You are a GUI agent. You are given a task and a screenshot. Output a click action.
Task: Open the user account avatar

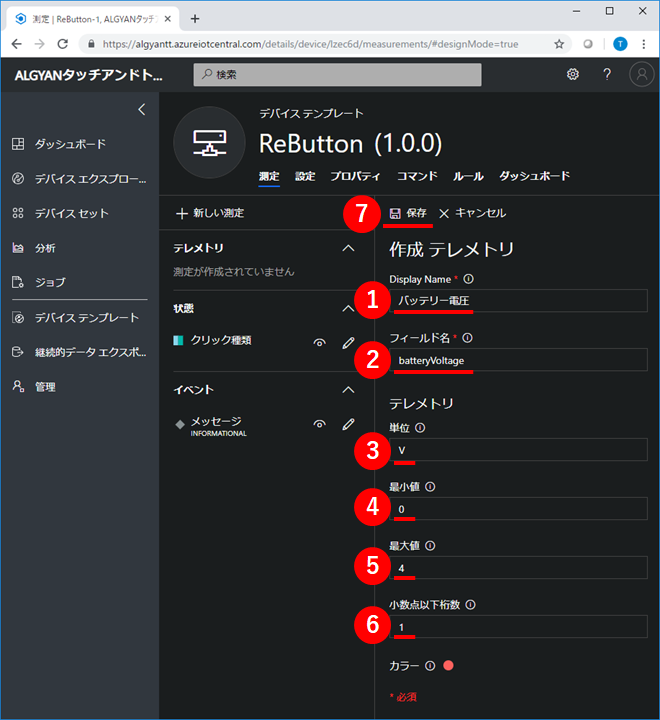[641, 74]
